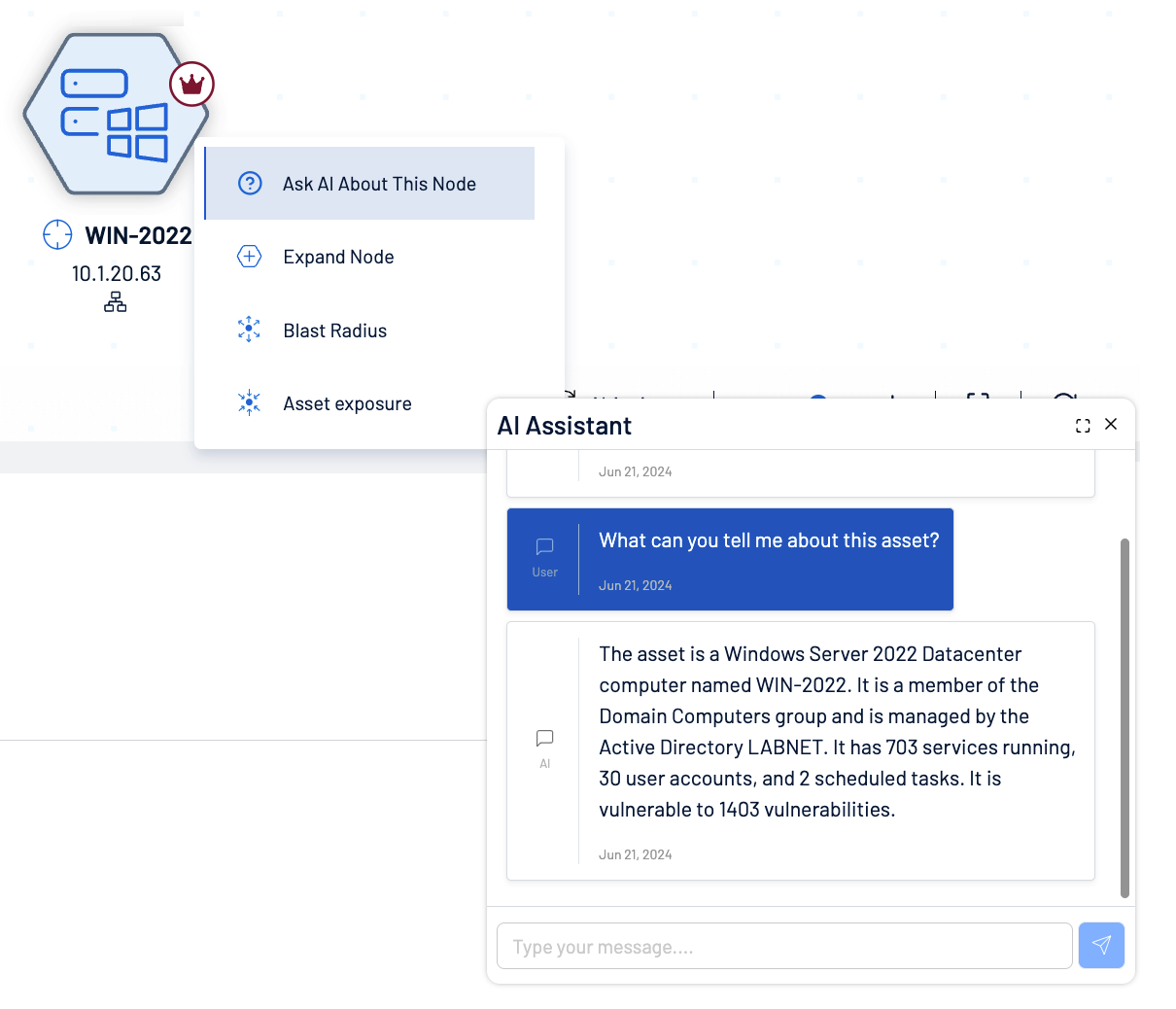Click Jun 21, 2024 date under user message
The height and width of the screenshot is (1009, 1176).
point(636,585)
